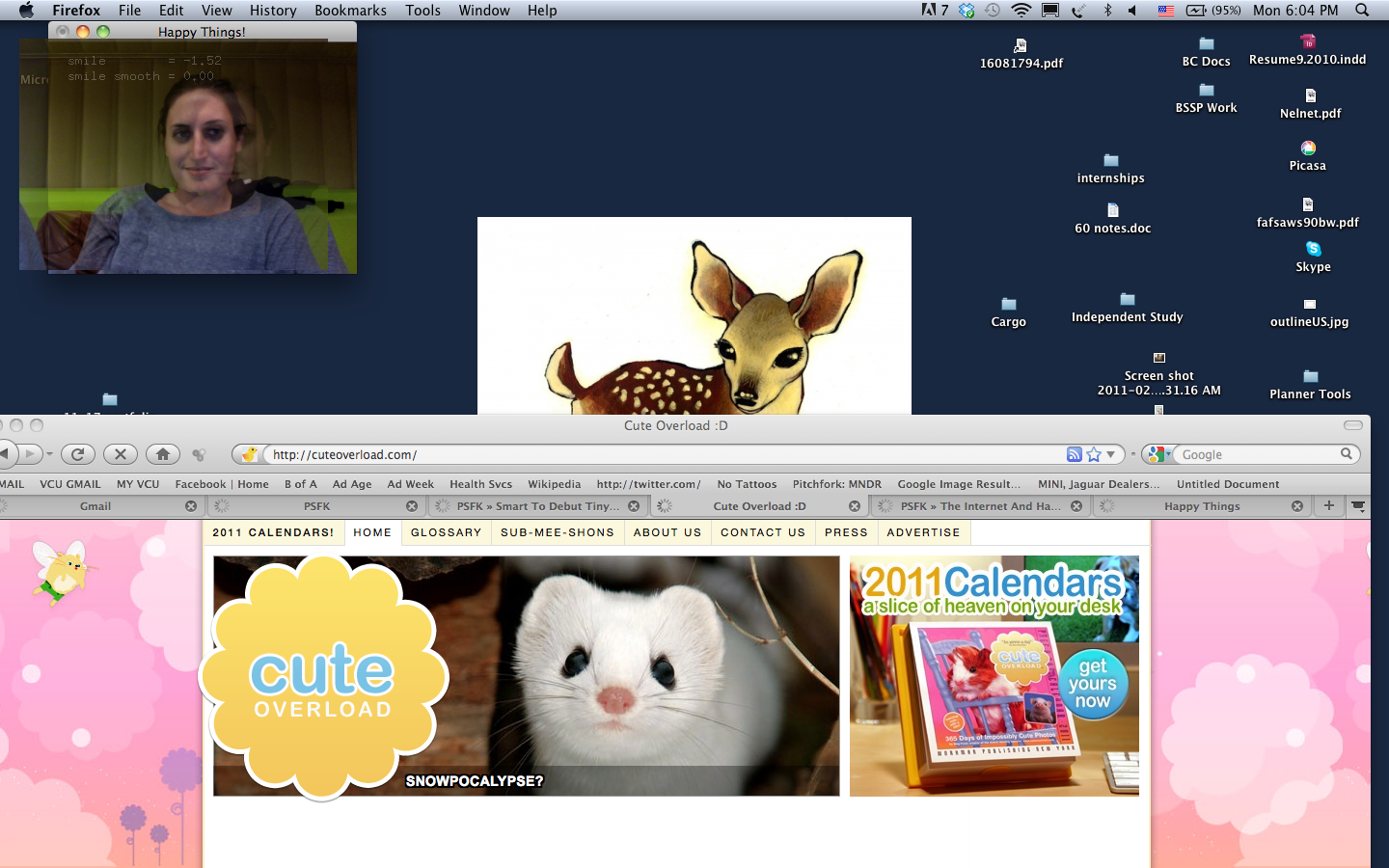Click the Reload page button

coord(77,454)
